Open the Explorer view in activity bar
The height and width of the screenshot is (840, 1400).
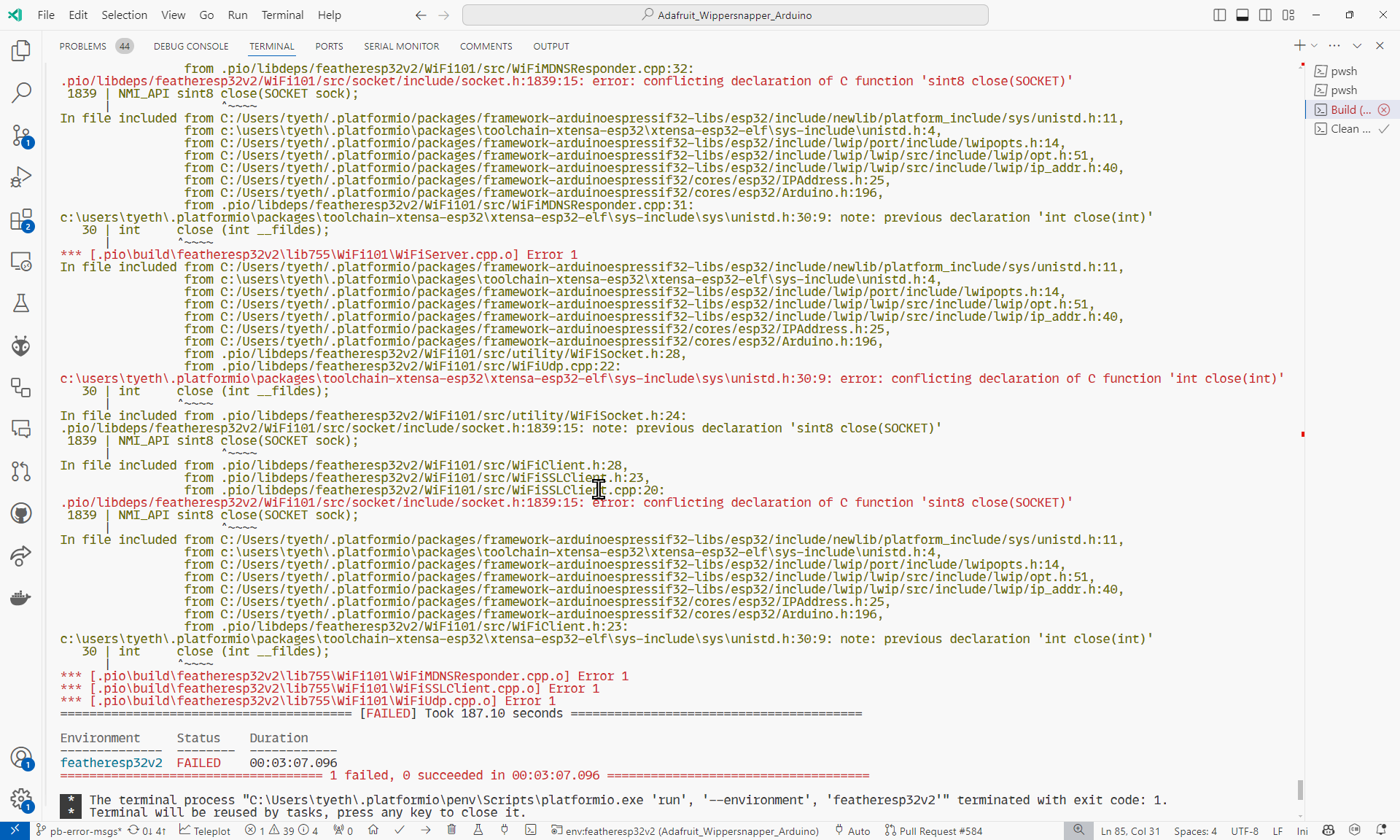[21, 50]
